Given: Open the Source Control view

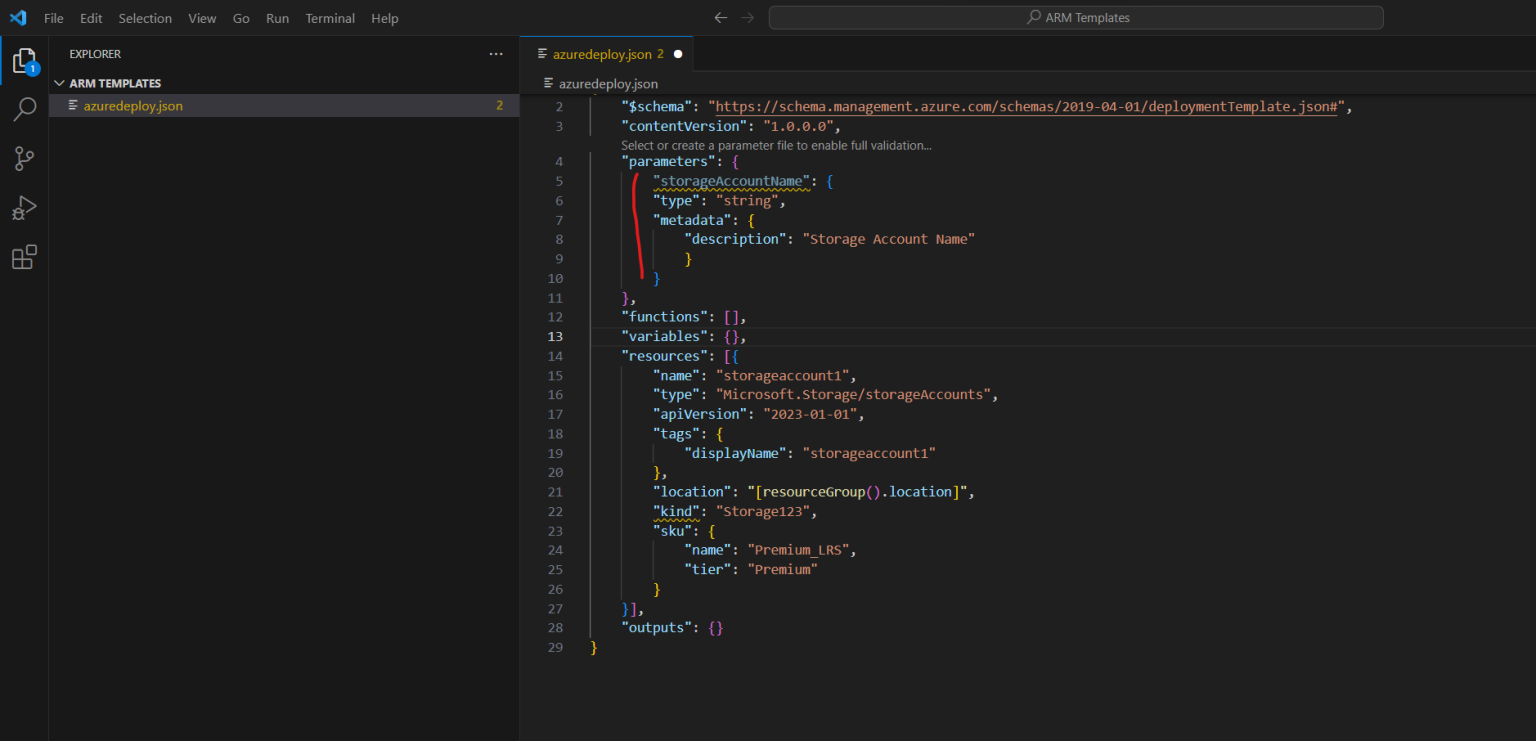Looking at the screenshot, I should 25,158.
